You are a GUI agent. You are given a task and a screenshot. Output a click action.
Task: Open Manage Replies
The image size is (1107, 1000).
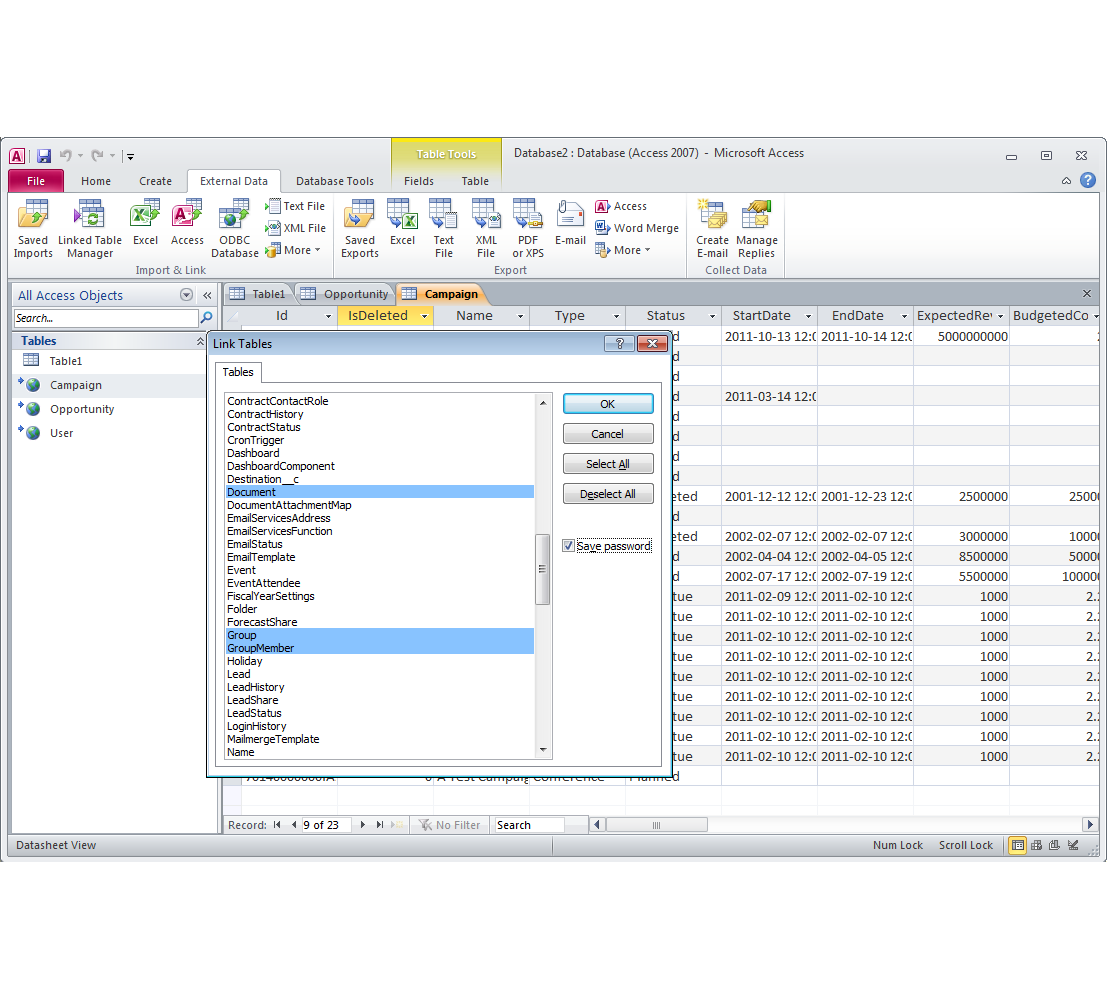click(757, 229)
